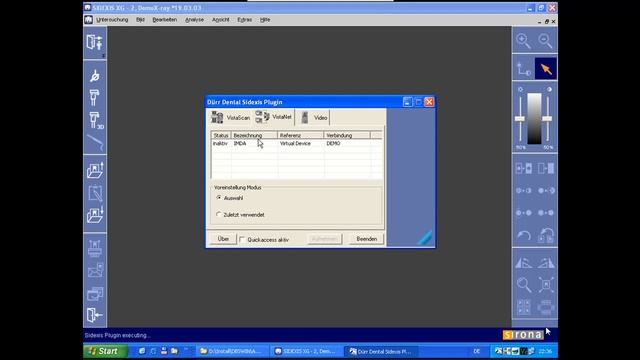Click the open image folder icon with up arrow
This screenshot has width=640, height=360.
(95, 170)
